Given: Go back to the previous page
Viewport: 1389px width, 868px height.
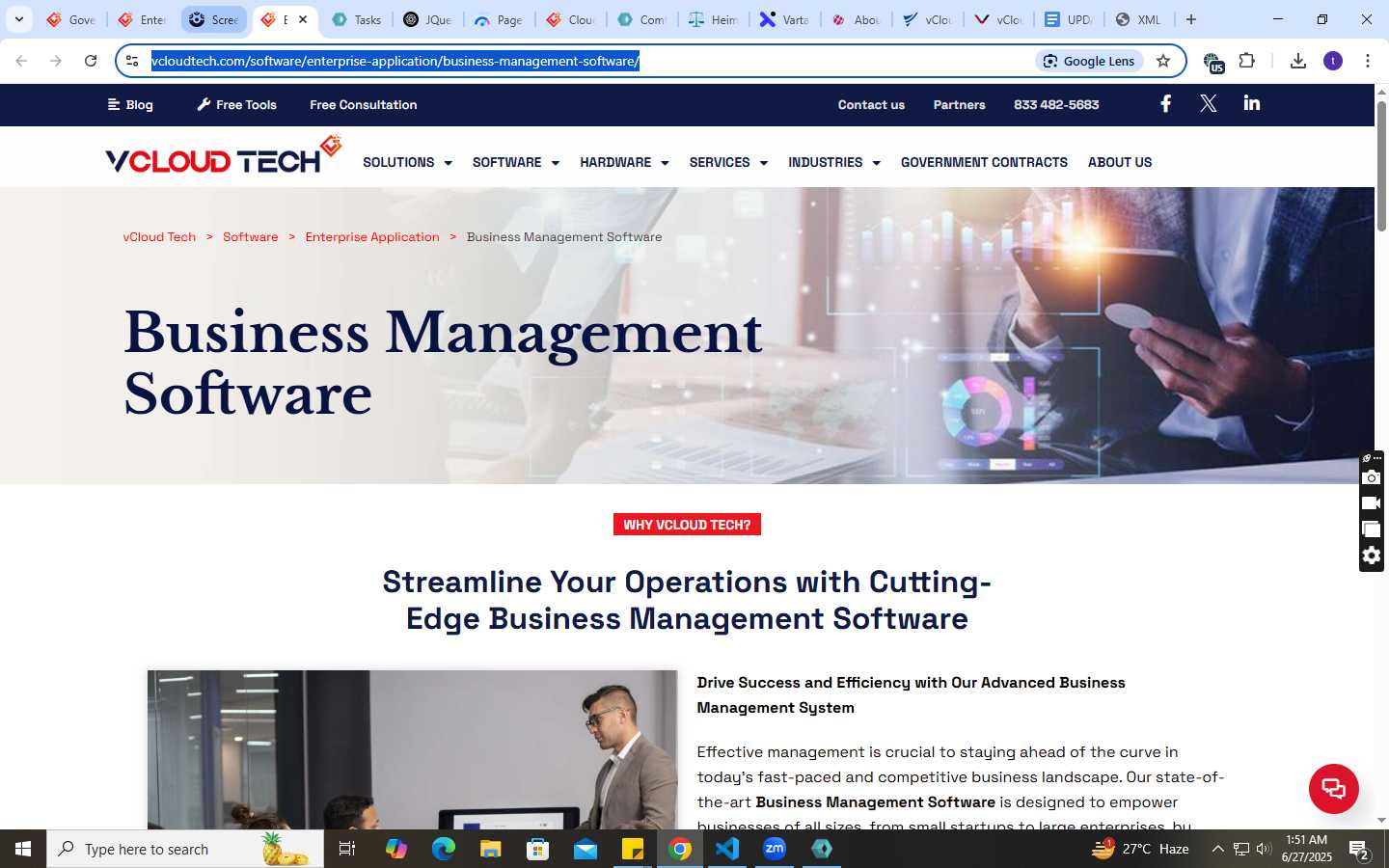Looking at the screenshot, I should (21, 61).
